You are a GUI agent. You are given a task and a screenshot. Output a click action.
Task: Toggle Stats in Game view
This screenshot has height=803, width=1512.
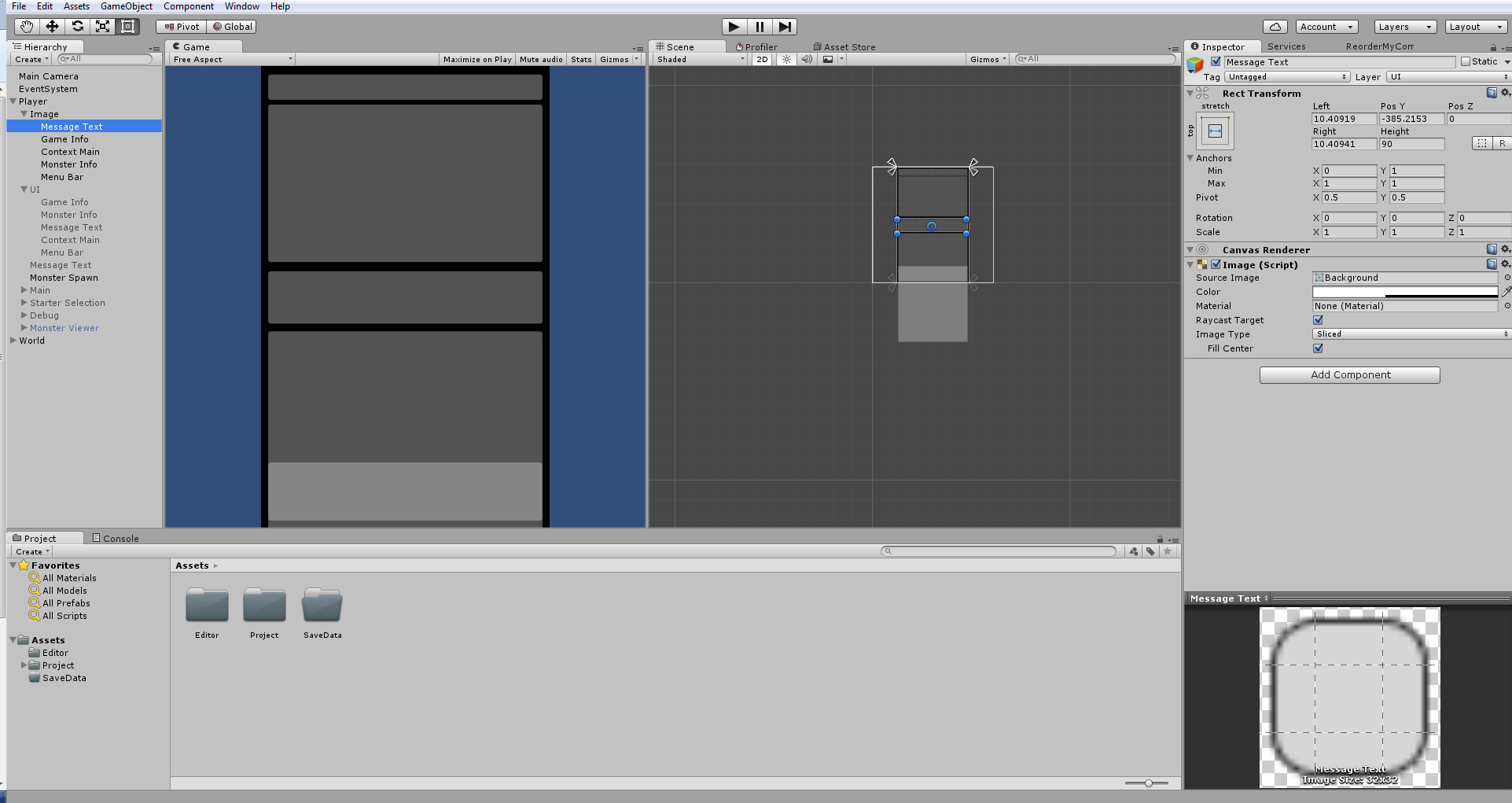coord(581,59)
